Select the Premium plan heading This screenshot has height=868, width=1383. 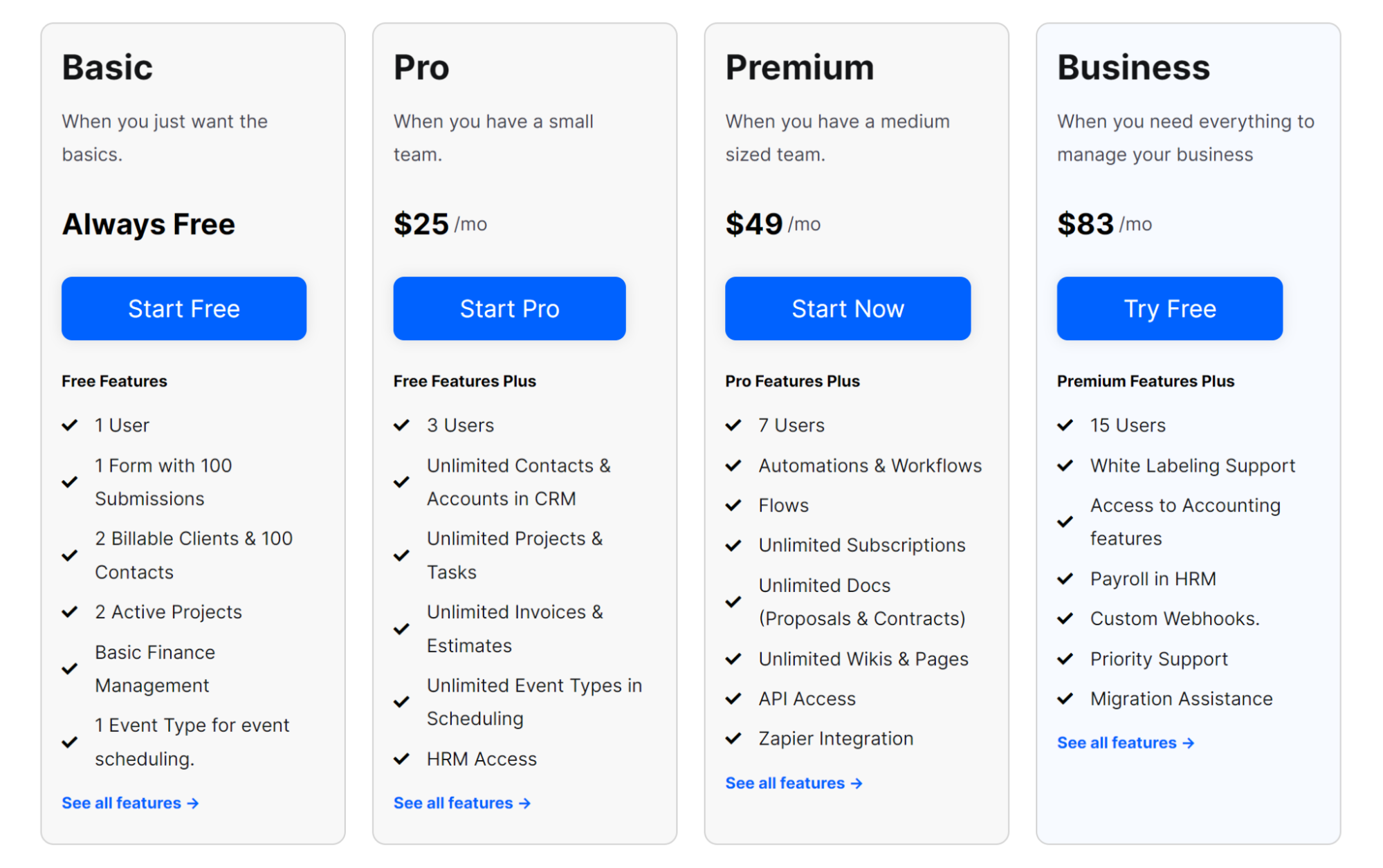coord(799,67)
